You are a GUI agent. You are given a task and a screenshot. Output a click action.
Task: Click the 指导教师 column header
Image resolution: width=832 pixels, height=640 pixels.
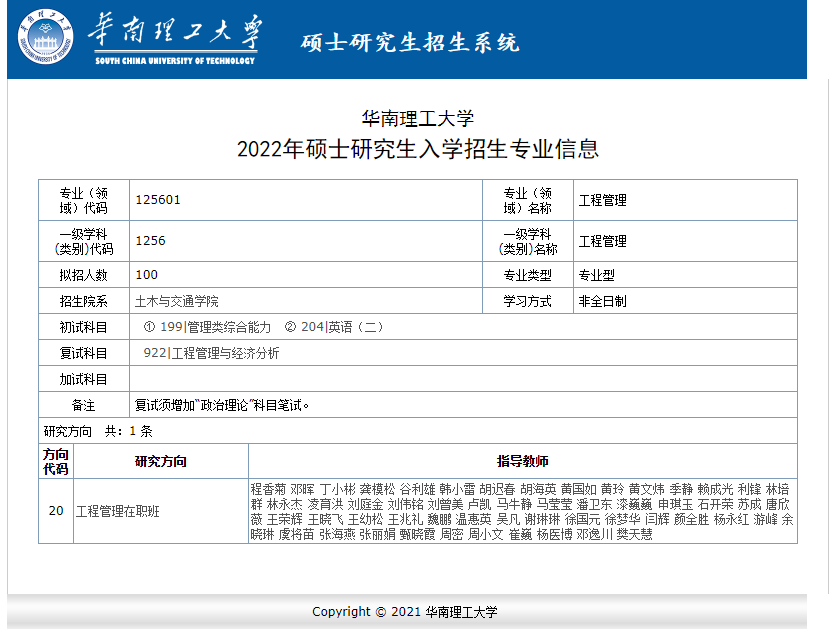pyautogui.click(x=523, y=461)
